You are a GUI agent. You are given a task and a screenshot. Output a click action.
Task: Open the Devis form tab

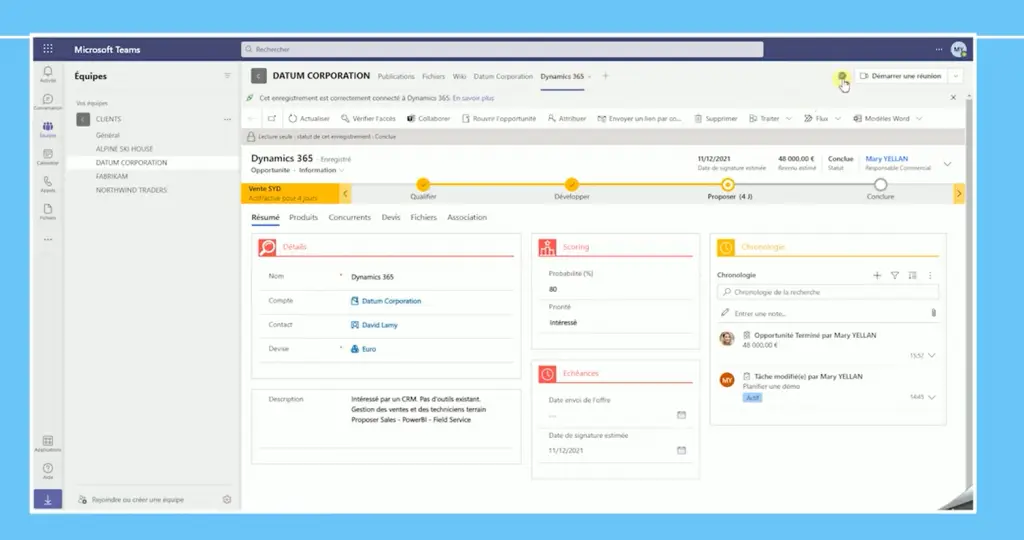[x=391, y=217]
